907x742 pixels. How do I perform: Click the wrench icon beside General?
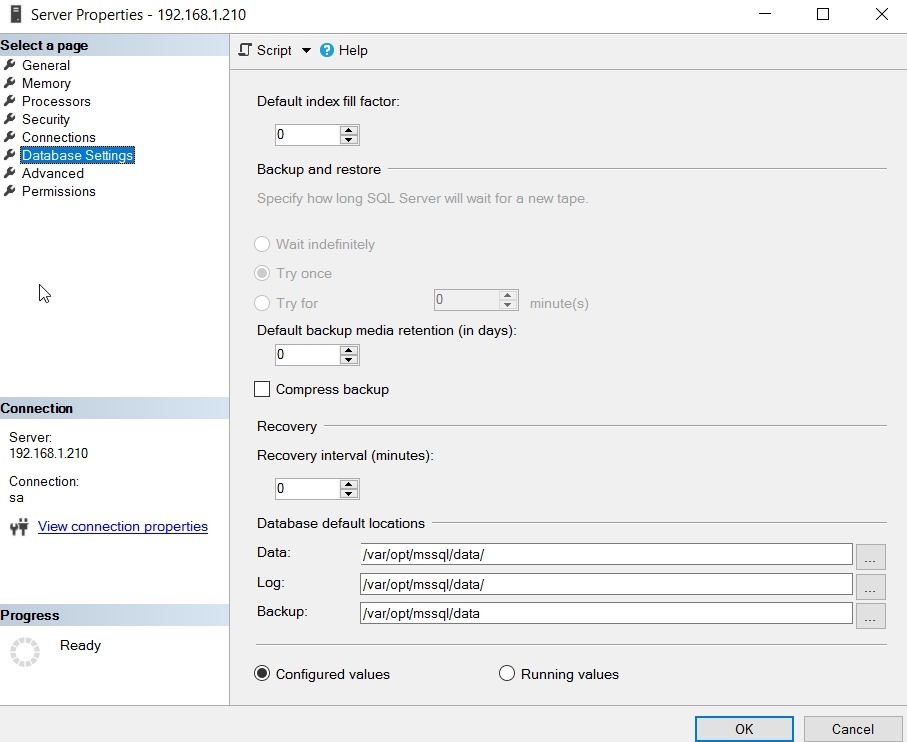[x=10, y=65]
